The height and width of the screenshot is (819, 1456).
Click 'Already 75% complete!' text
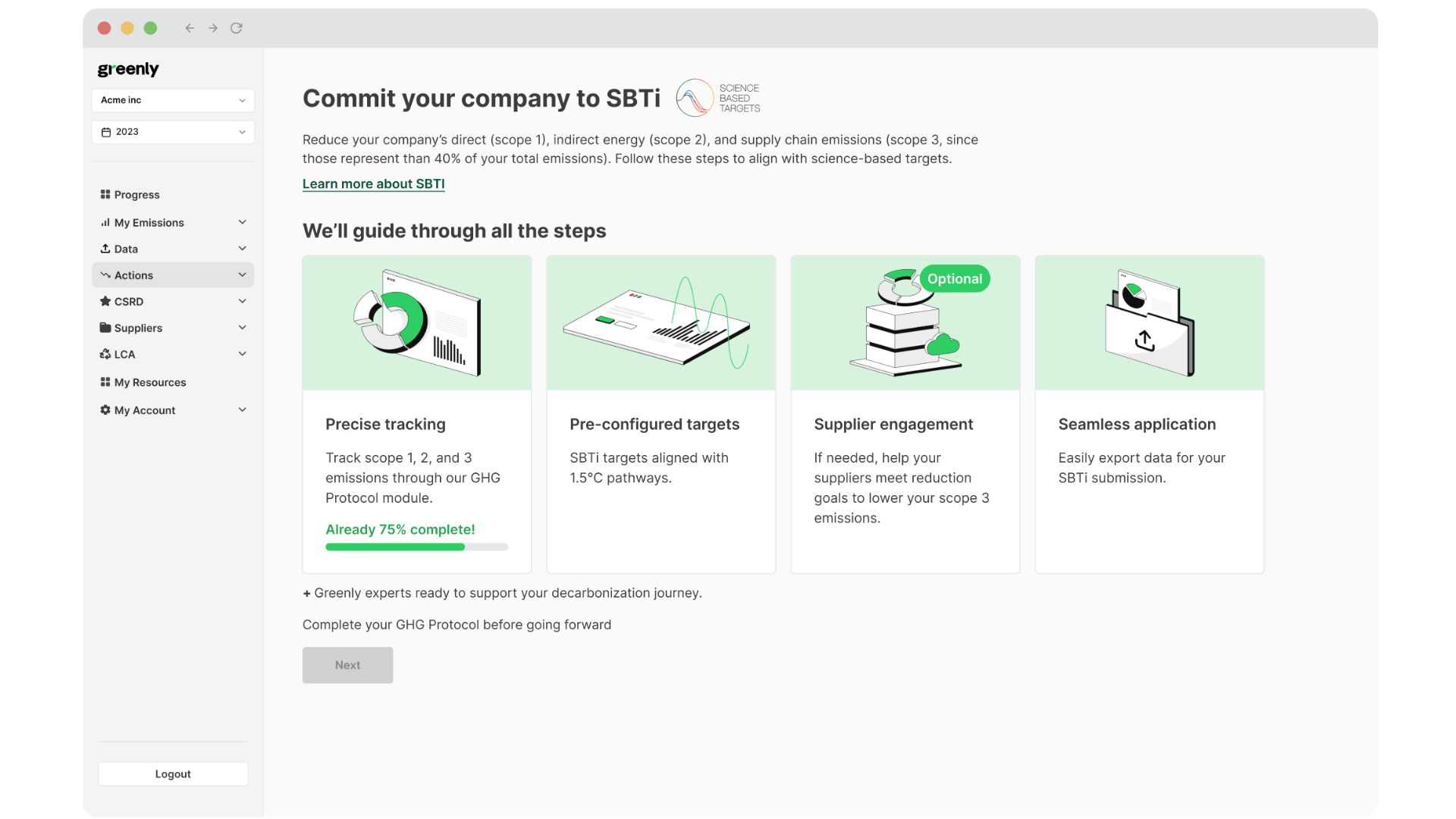[x=400, y=529]
